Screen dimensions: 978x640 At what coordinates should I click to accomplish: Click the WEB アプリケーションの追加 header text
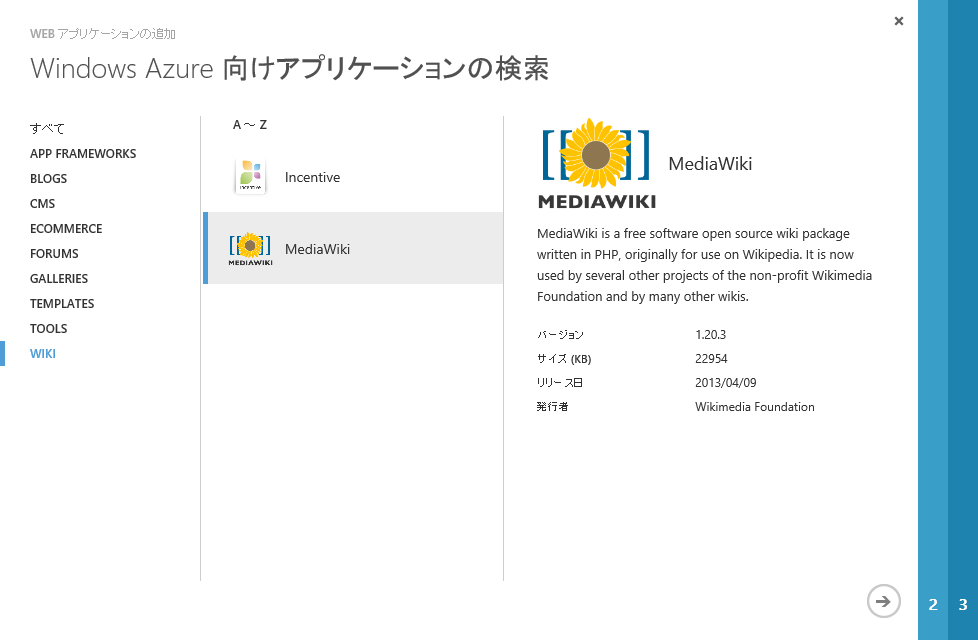pyautogui.click(x=103, y=34)
